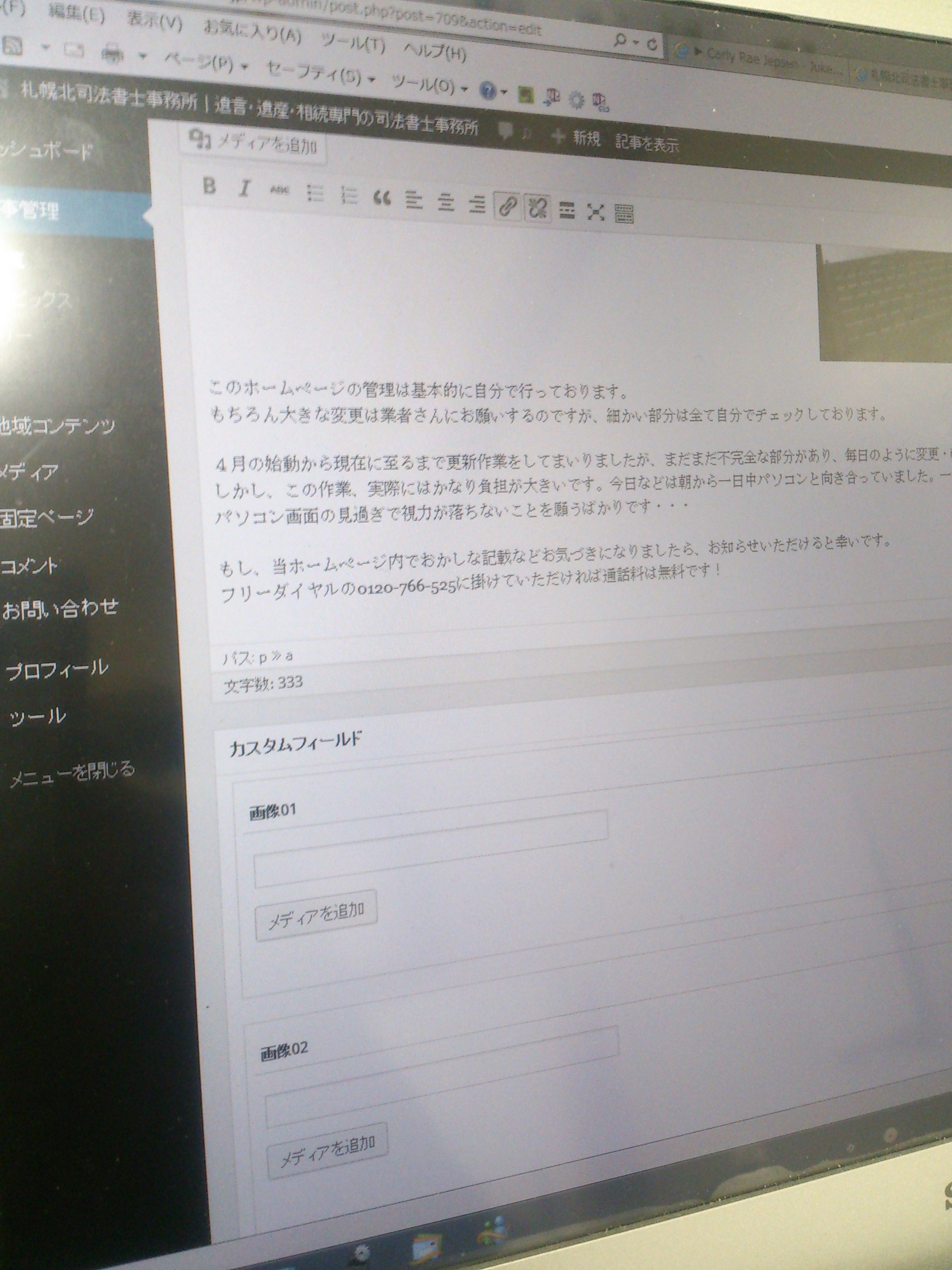This screenshot has height=1270, width=952.
Task: Open the セーフティ(S) dropdown menu
Action: (321, 74)
